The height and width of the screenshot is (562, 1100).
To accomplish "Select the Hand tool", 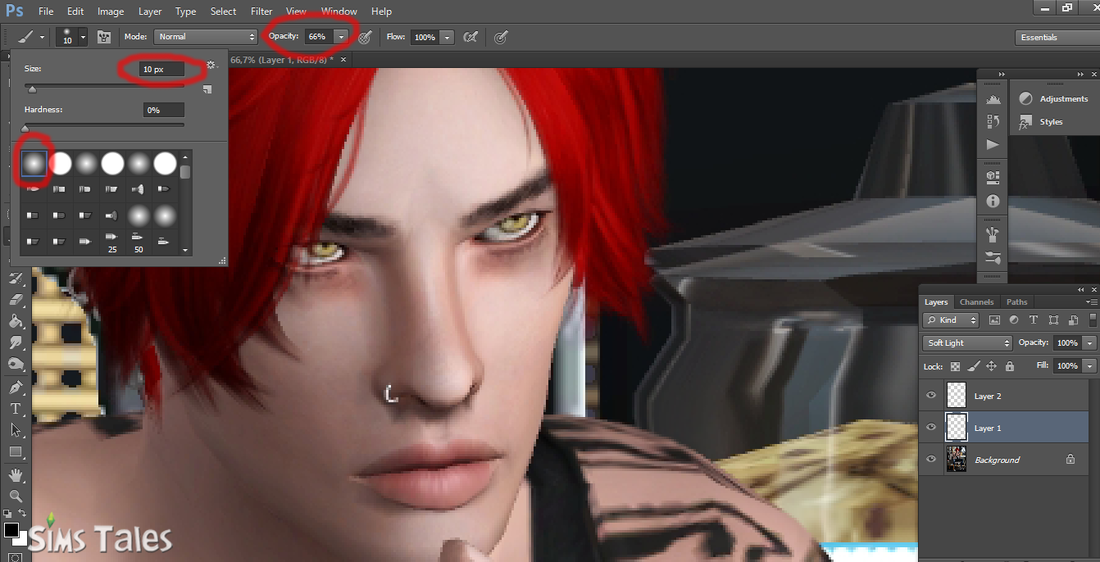I will click(17, 475).
